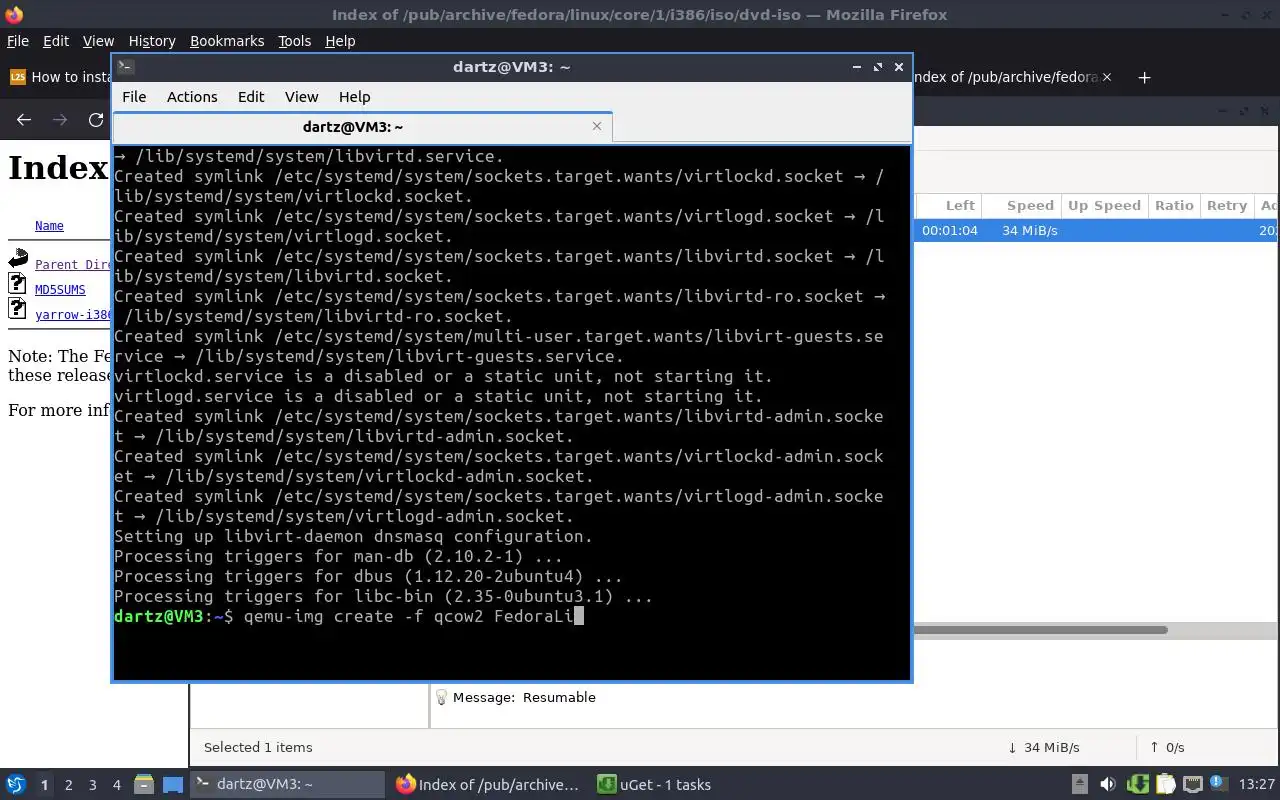
Task: Switch to the 'How to install' Firefox tab
Action: (58, 77)
